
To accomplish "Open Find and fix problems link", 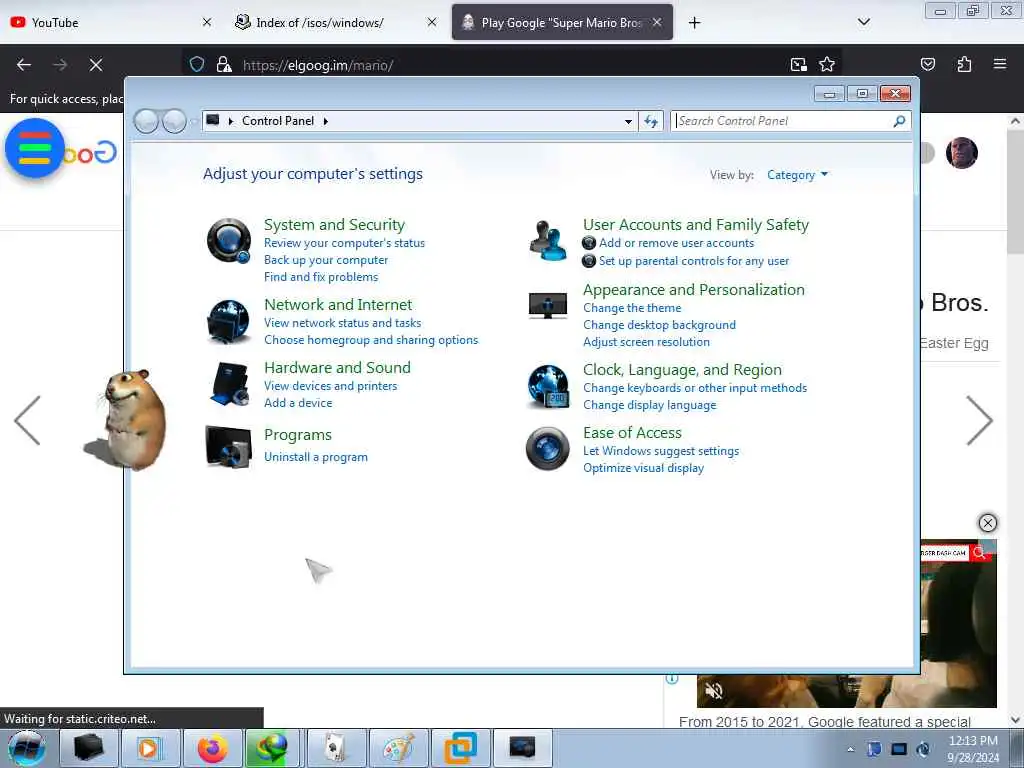I will tap(321, 277).
